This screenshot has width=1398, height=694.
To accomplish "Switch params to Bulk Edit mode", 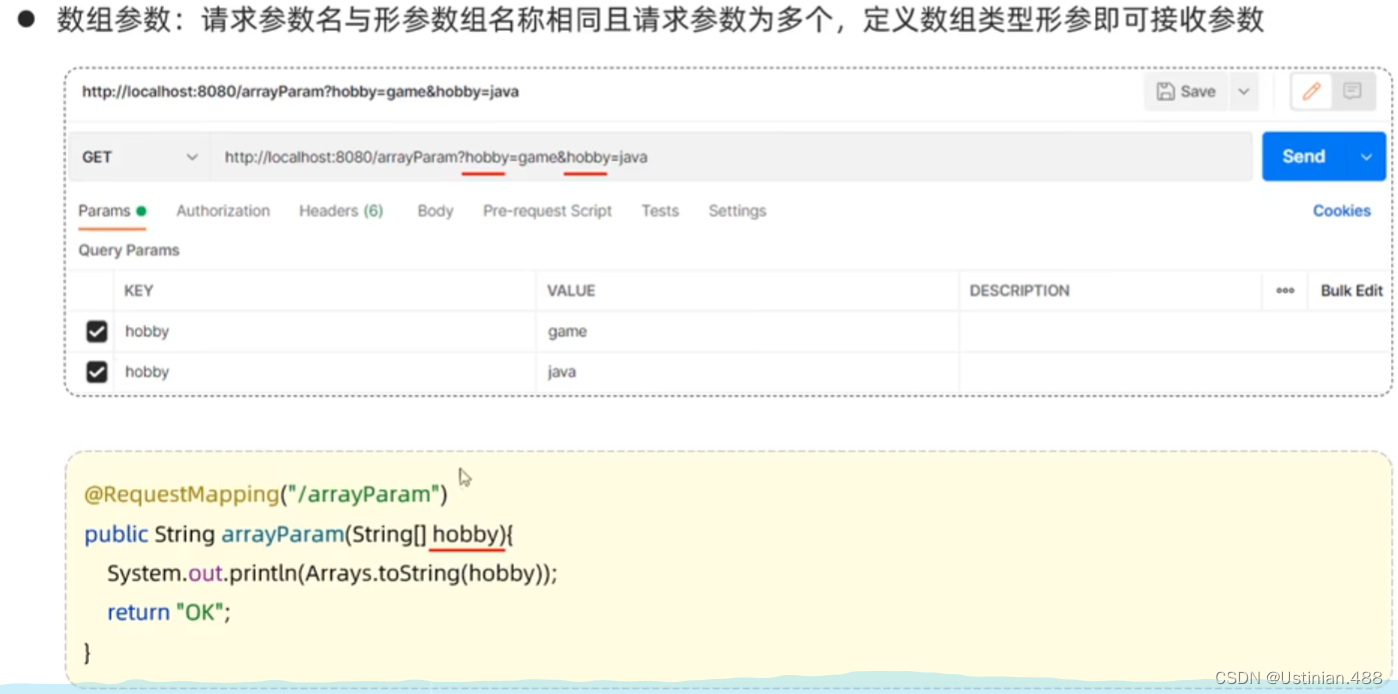I will point(1350,291).
